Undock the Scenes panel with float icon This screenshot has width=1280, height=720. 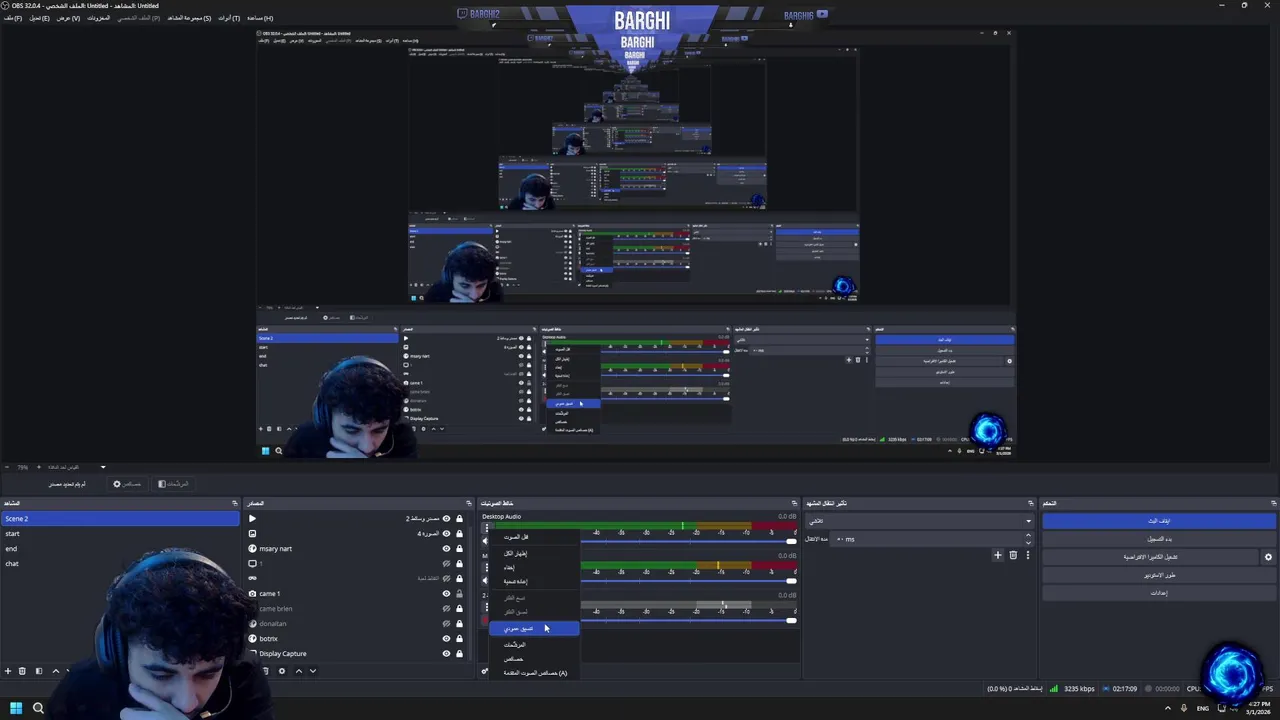(234, 503)
